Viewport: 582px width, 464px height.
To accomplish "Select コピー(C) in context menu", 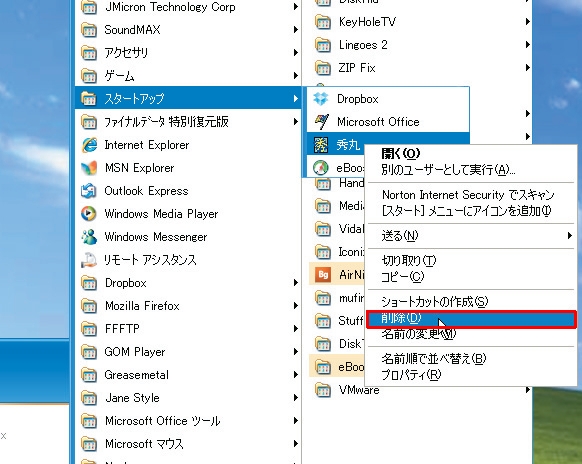I will tap(403, 277).
